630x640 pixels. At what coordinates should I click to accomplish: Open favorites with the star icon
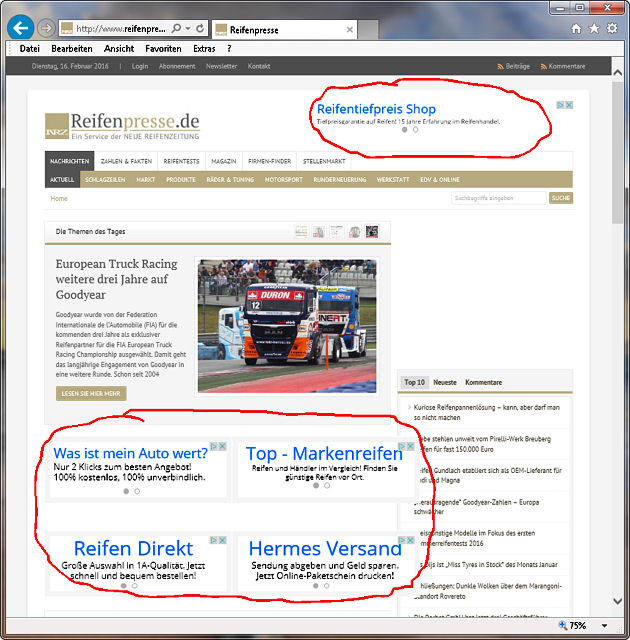pos(594,29)
